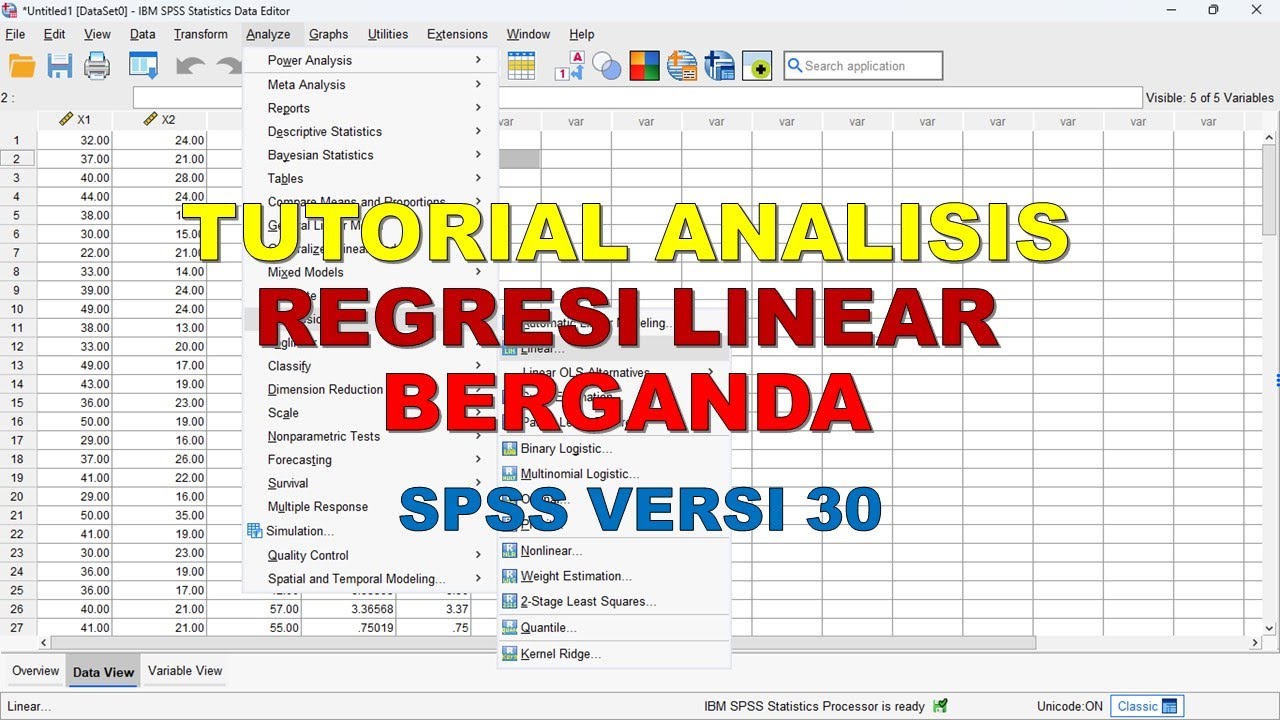Click the ruler icon in the X2 column header
The width and height of the screenshot is (1280, 720).
tap(151, 119)
